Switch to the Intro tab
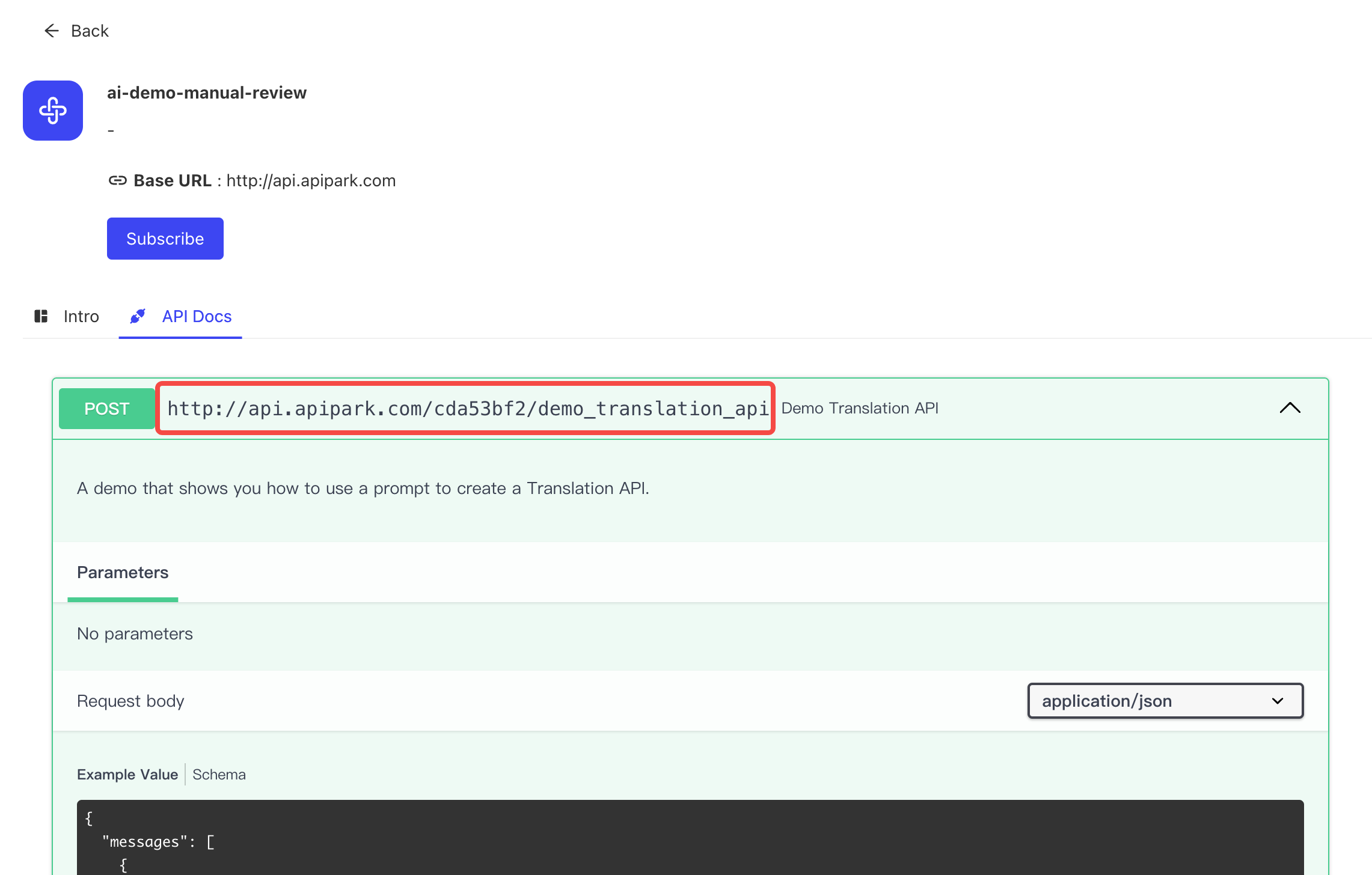Screen dimensions: 1372x875 click(81, 316)
